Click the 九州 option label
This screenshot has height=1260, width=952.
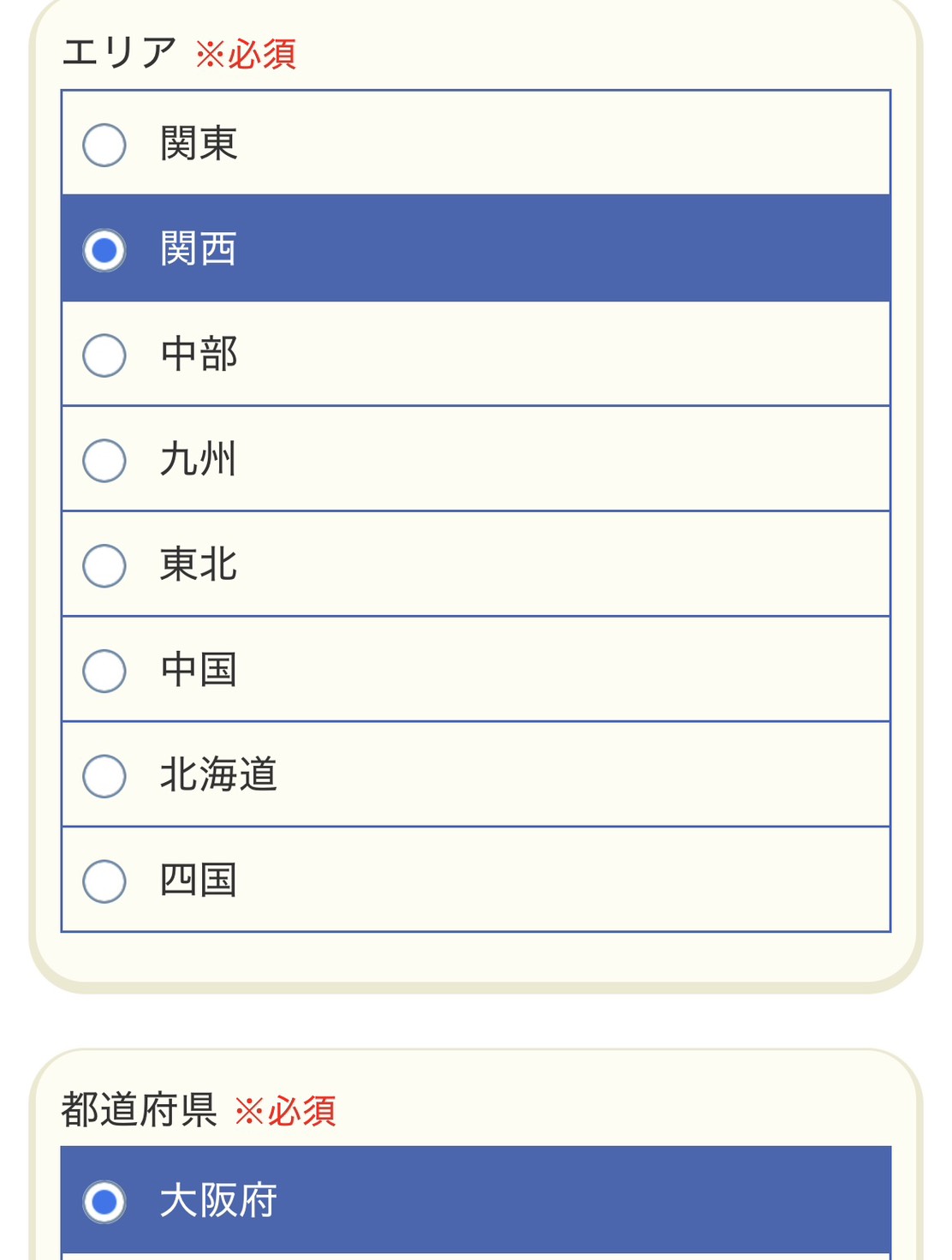198,460
